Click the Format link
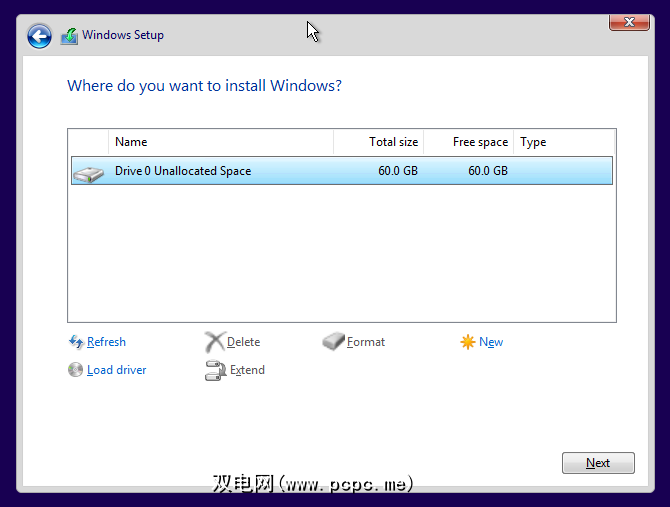The width and height of the screenshot is (670, 507). click(366, 342)
